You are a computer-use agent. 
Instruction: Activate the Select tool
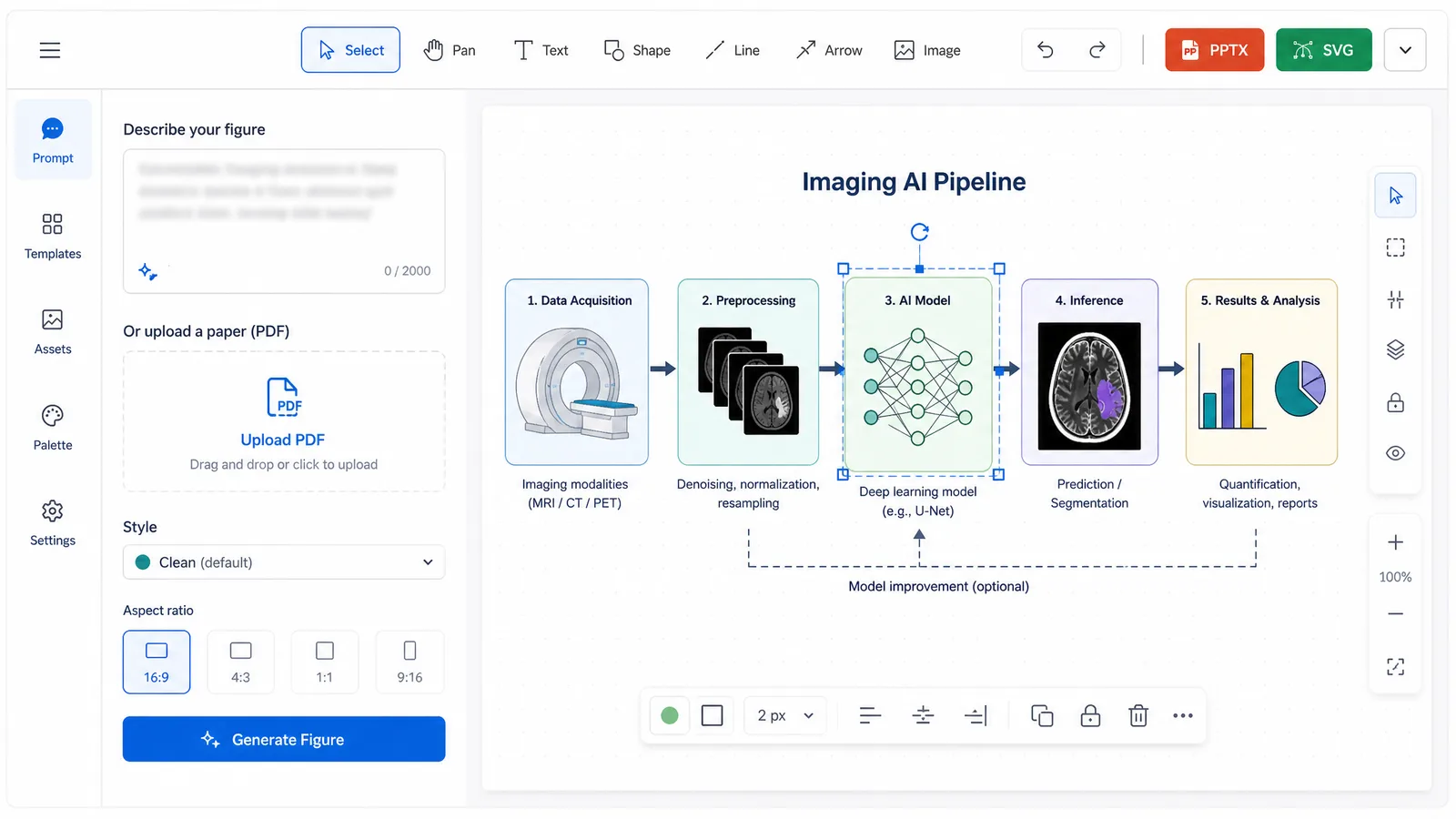[x=350, y=50]
